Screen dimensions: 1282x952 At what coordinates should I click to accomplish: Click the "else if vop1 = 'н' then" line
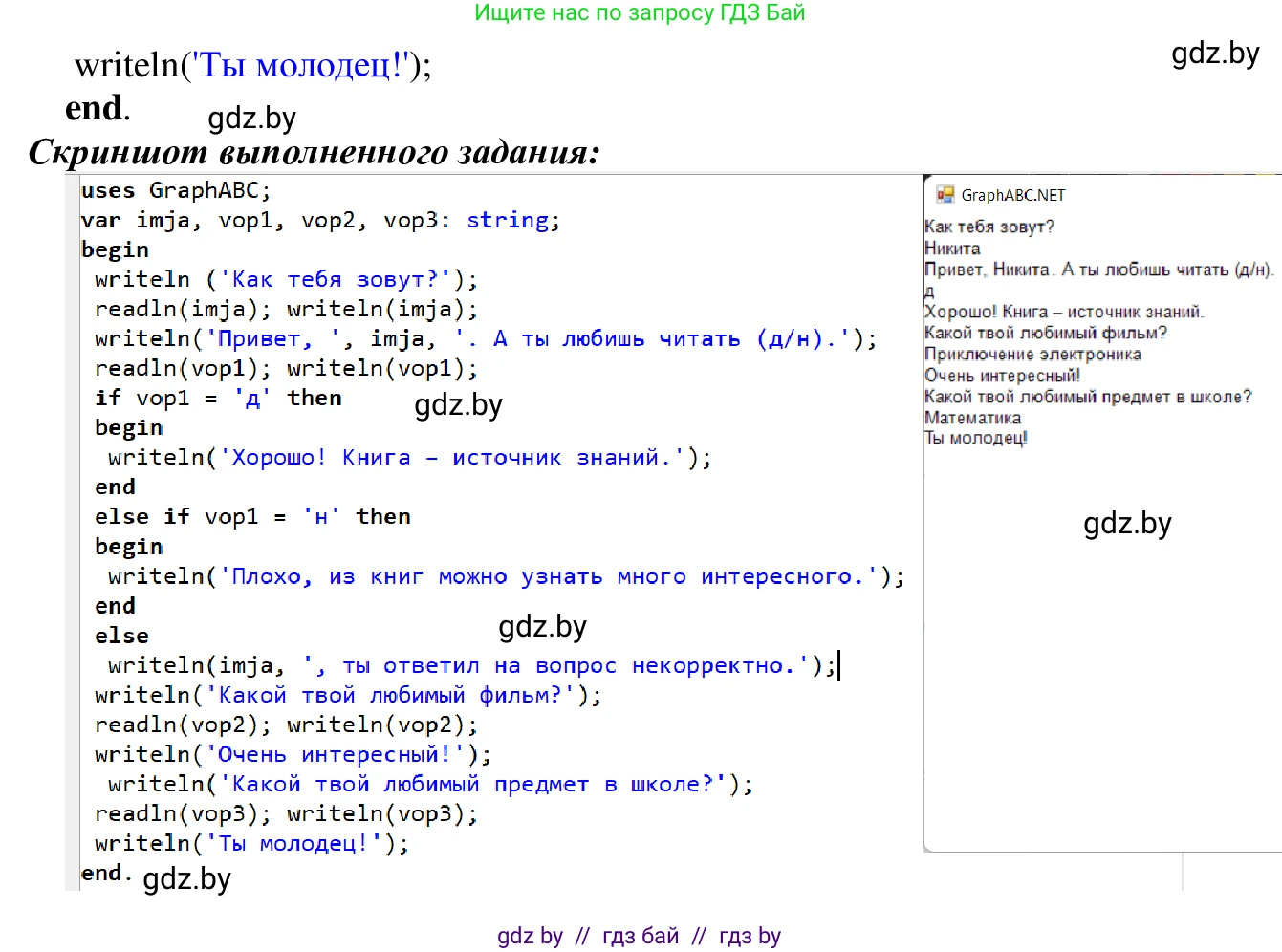point(252,516)
